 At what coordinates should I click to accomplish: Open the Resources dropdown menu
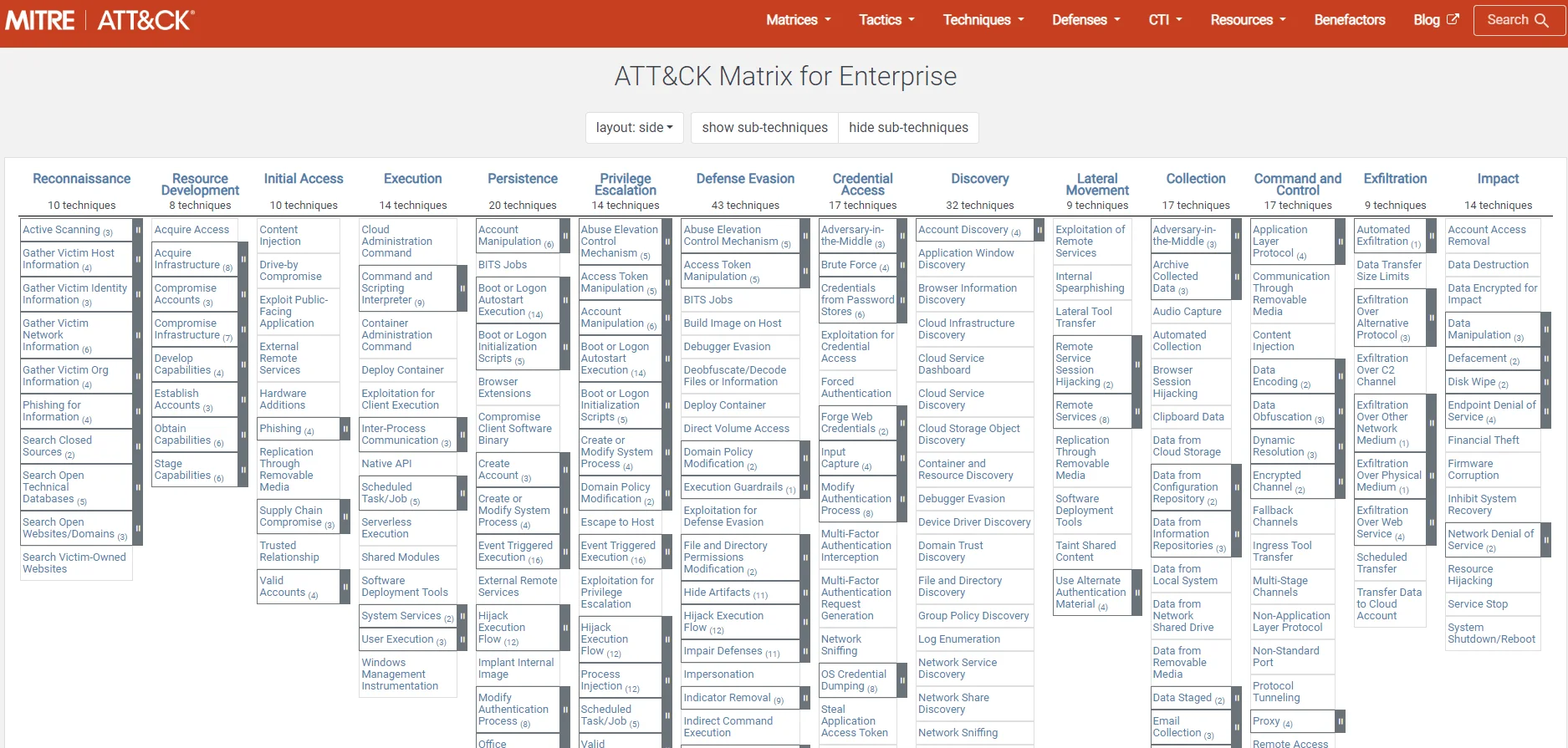coord(1249,20)
